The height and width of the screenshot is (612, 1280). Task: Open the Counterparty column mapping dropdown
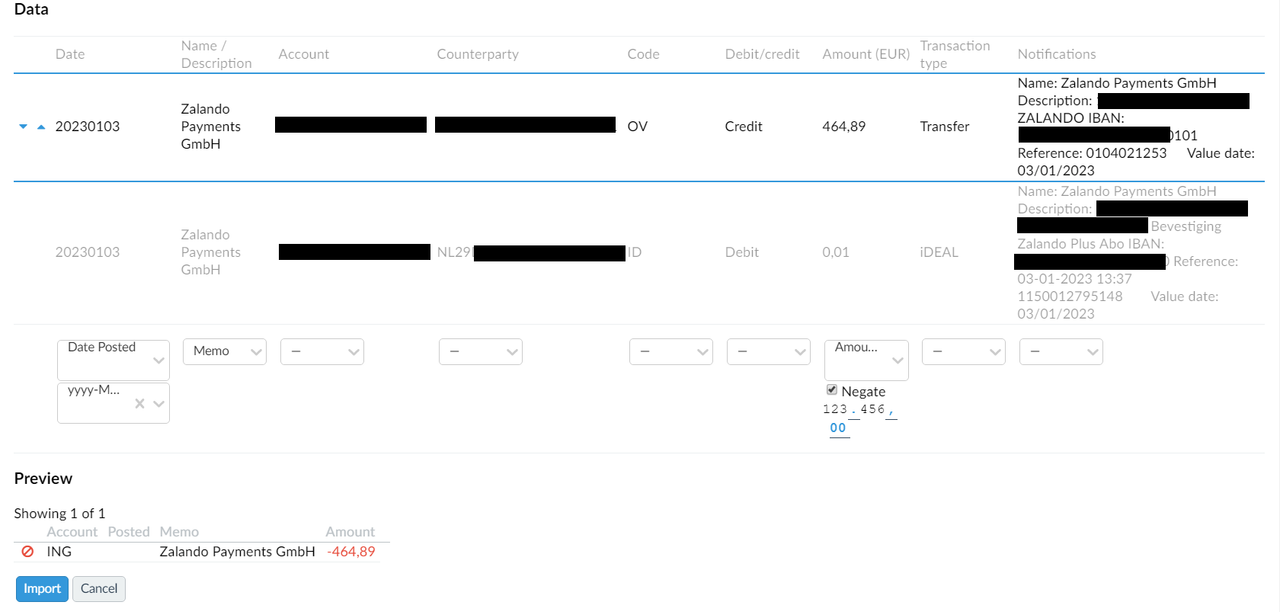480,351
